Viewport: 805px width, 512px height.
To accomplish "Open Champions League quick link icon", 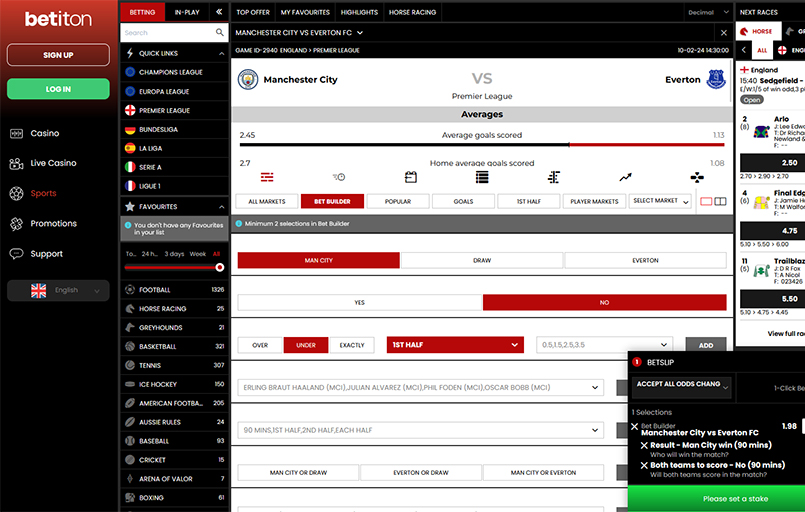I will 130,72.
